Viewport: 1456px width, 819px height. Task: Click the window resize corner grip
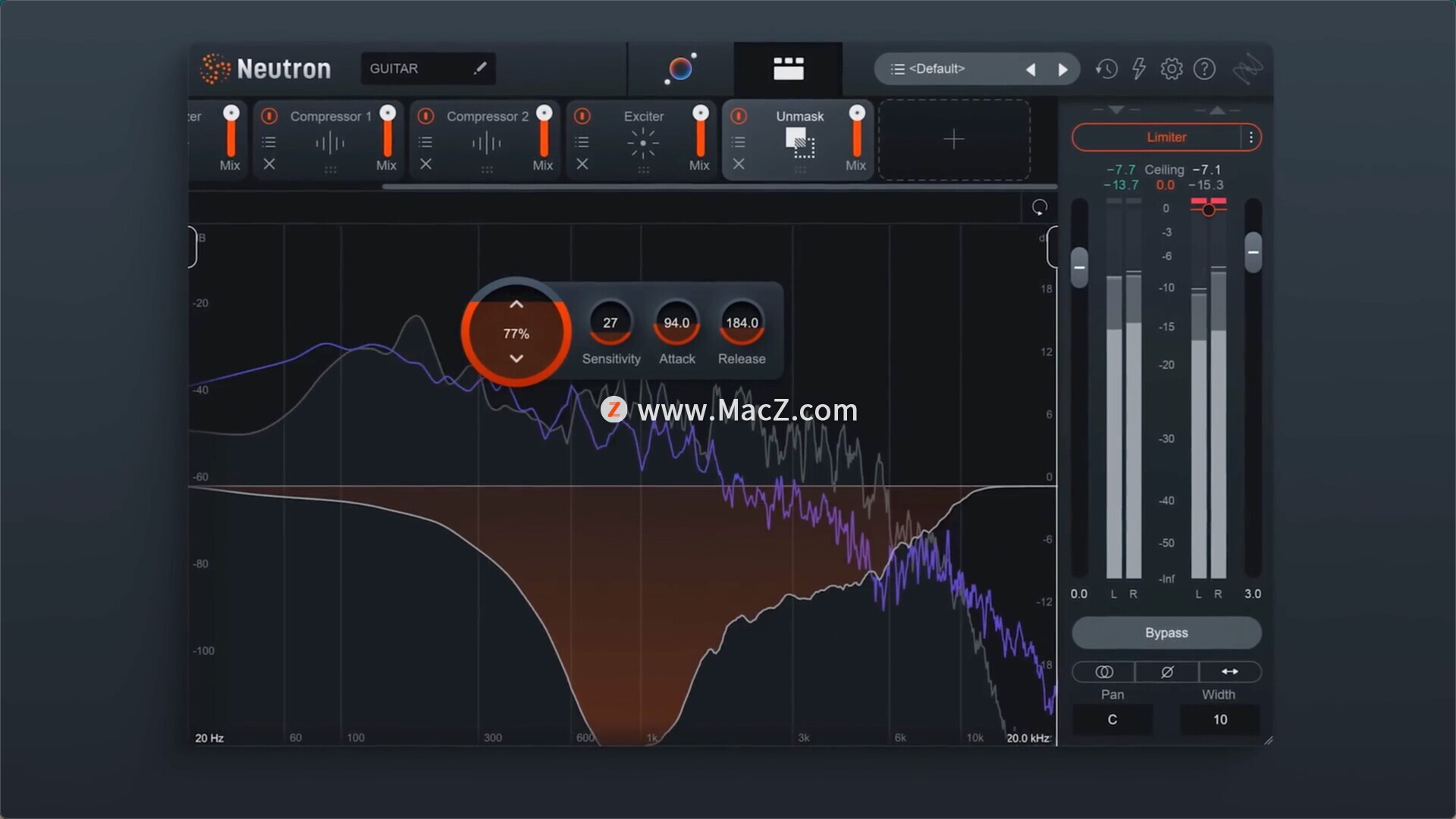1268,740
